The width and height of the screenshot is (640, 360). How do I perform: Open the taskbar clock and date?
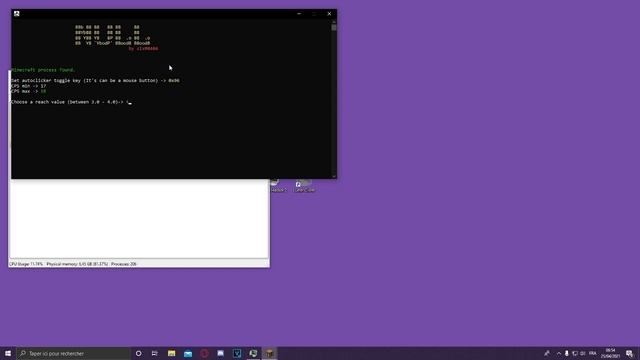(x=611, y=353)
